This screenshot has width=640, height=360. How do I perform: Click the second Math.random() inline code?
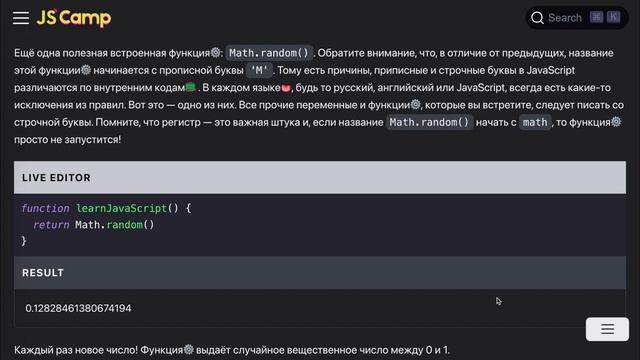[x=429, y=122]
